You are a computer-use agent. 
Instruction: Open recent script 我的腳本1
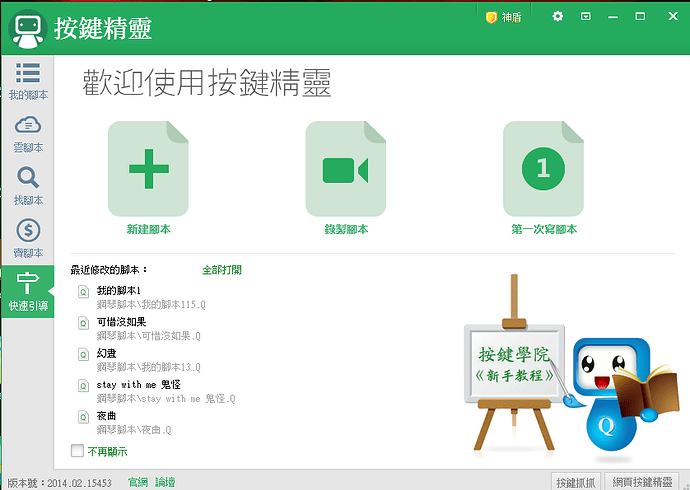tap(119, 291)
